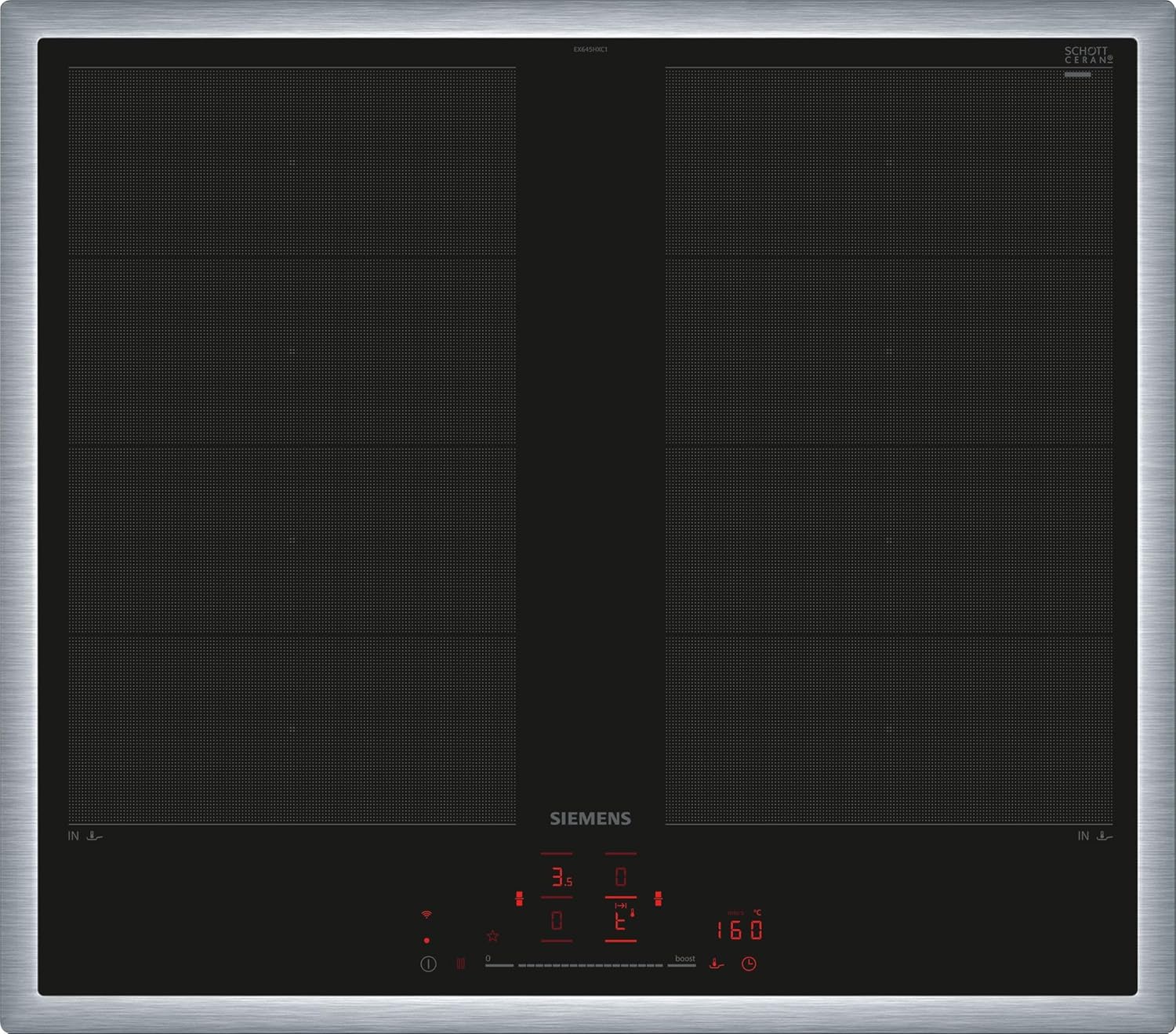Tap the left flex zone link icon

519,899
